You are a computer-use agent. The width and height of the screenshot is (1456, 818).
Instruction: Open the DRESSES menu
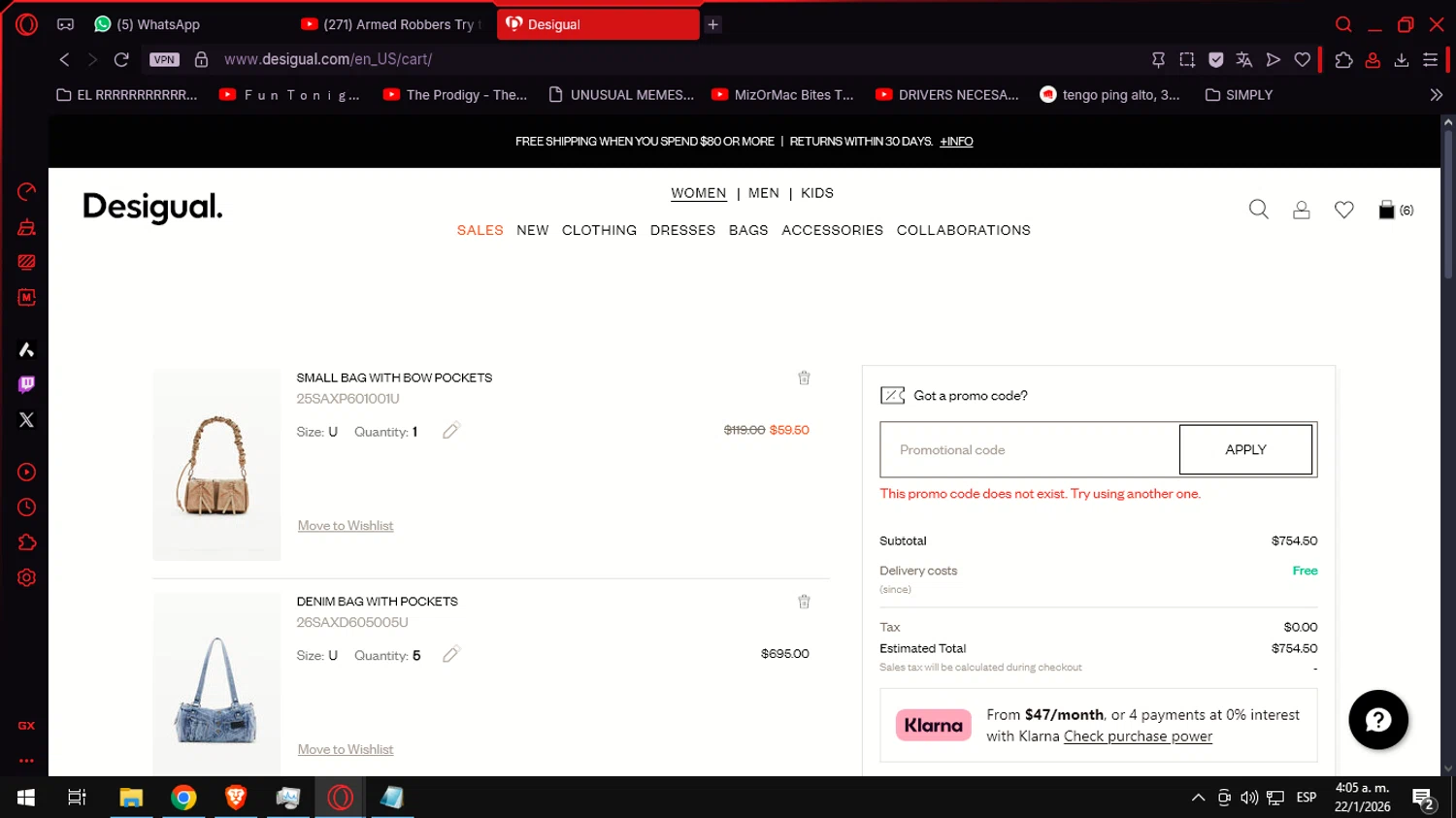[682, 230]
